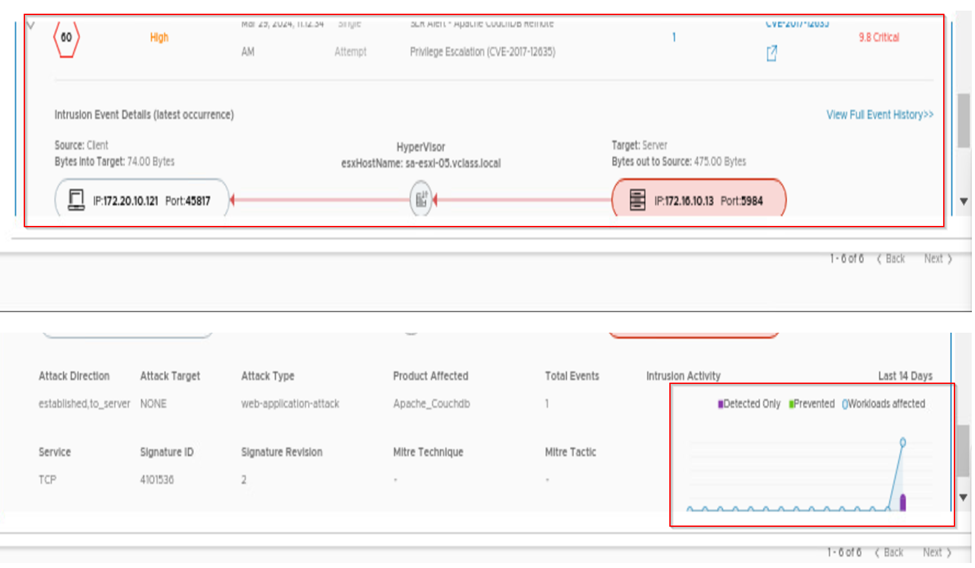
Task: Click the source client device icon
Action: point(75,200)
